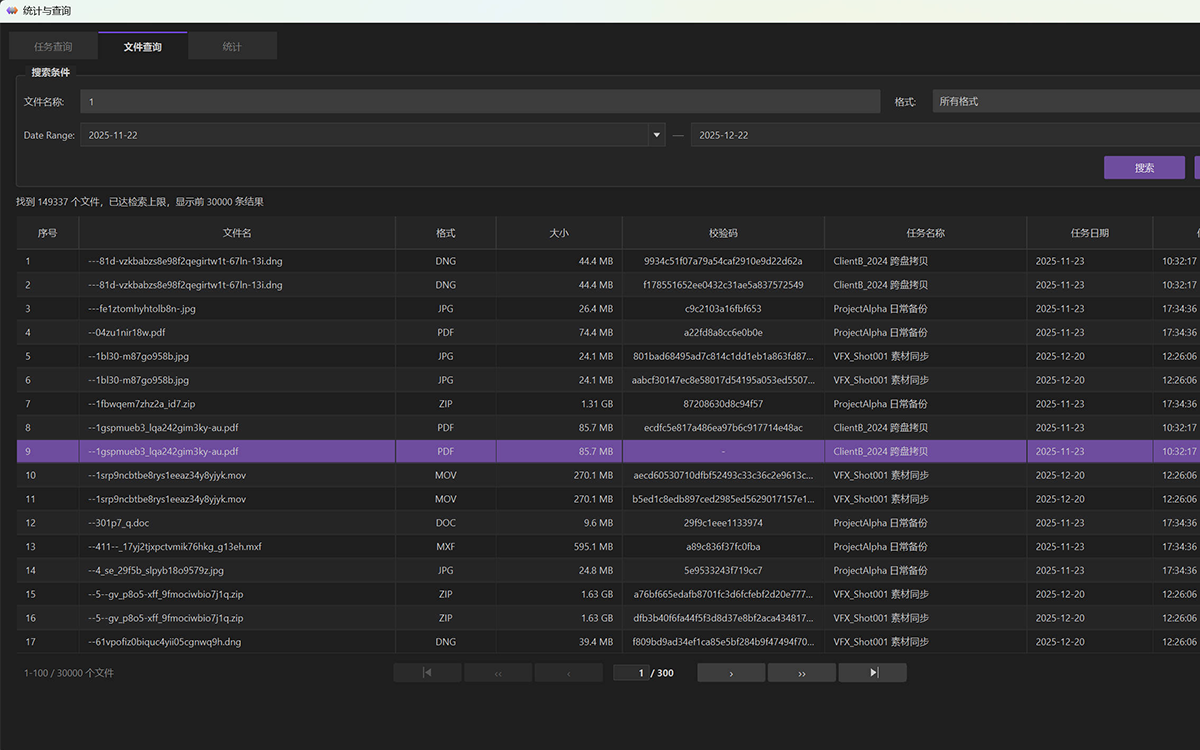Click the 校验码 column header
The width and height of the screenshot is (1200, 750).
[x=723, y=233]
